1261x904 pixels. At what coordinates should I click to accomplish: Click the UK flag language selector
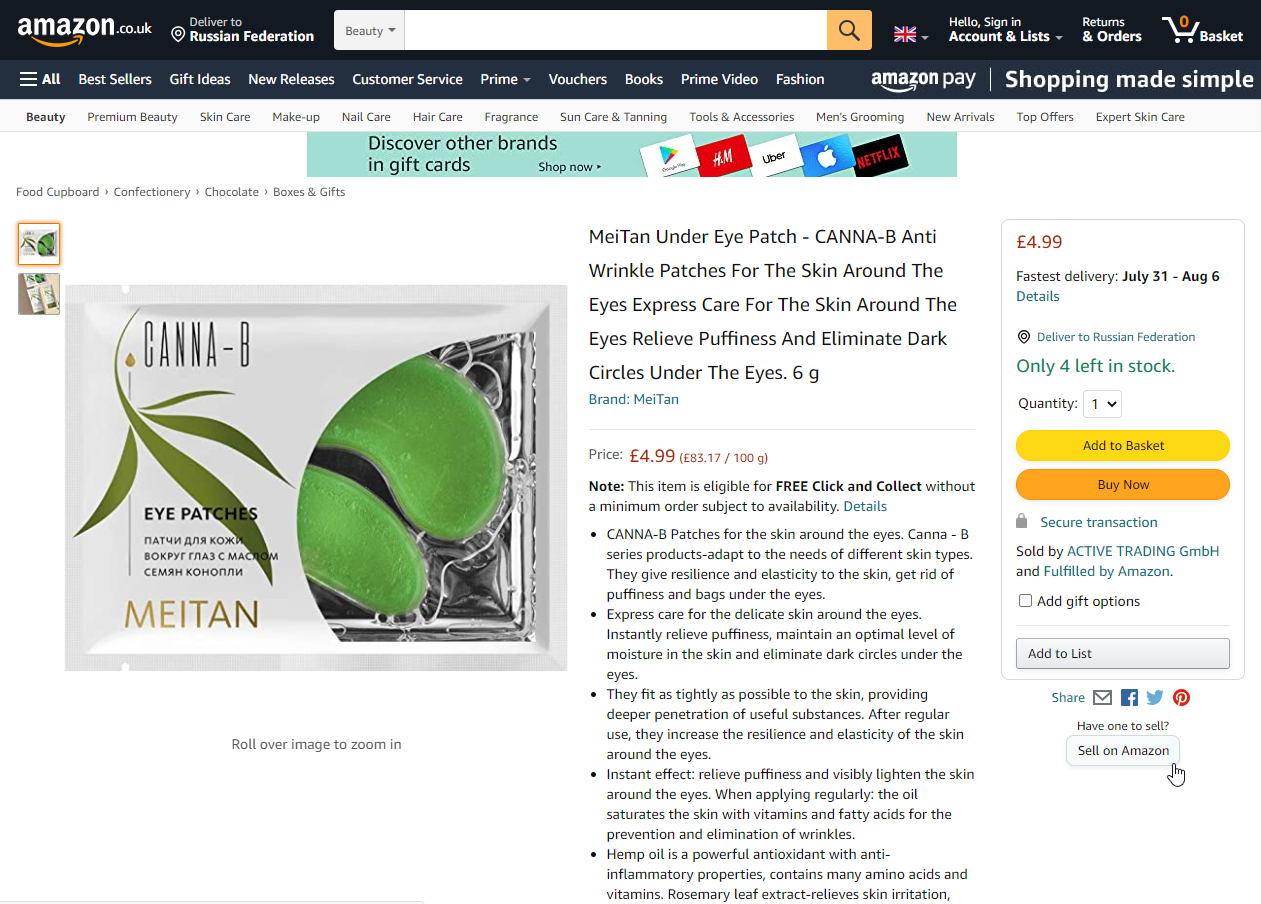pos(911,35)
